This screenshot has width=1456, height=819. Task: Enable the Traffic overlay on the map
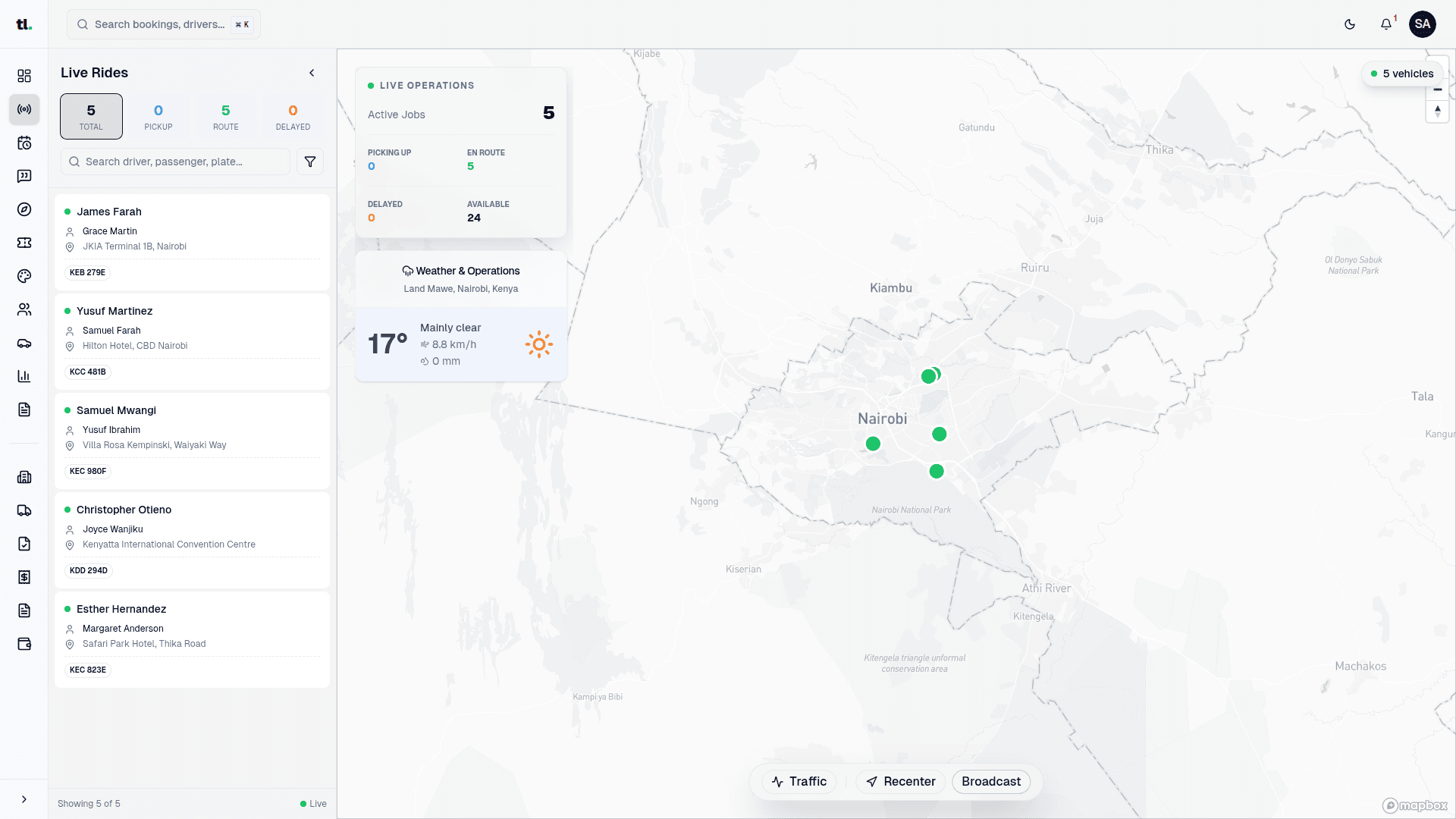tap(799, 781)
